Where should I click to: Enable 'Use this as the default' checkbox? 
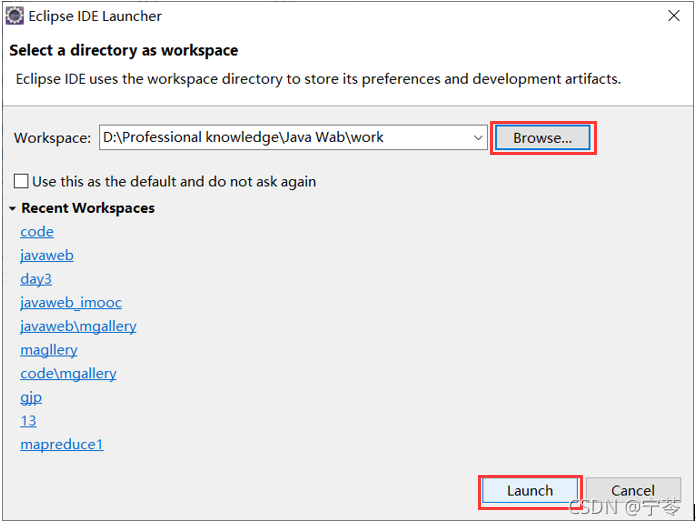point(21,182)
